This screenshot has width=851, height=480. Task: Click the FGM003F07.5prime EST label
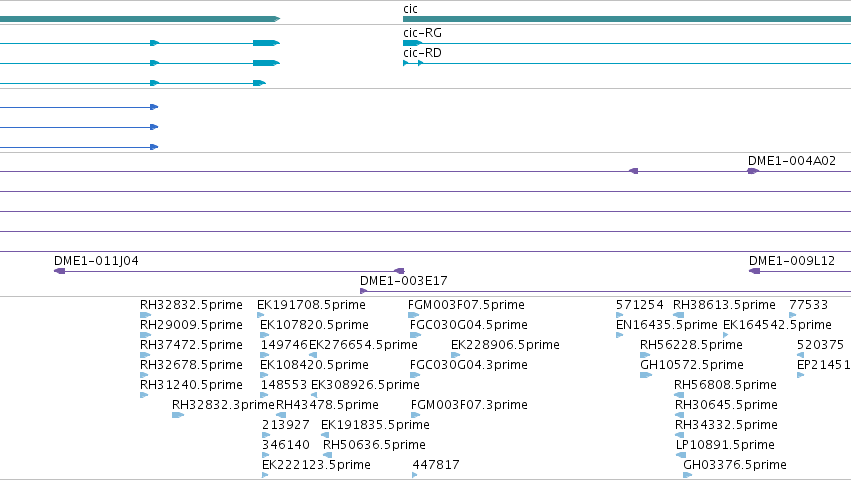466,305
